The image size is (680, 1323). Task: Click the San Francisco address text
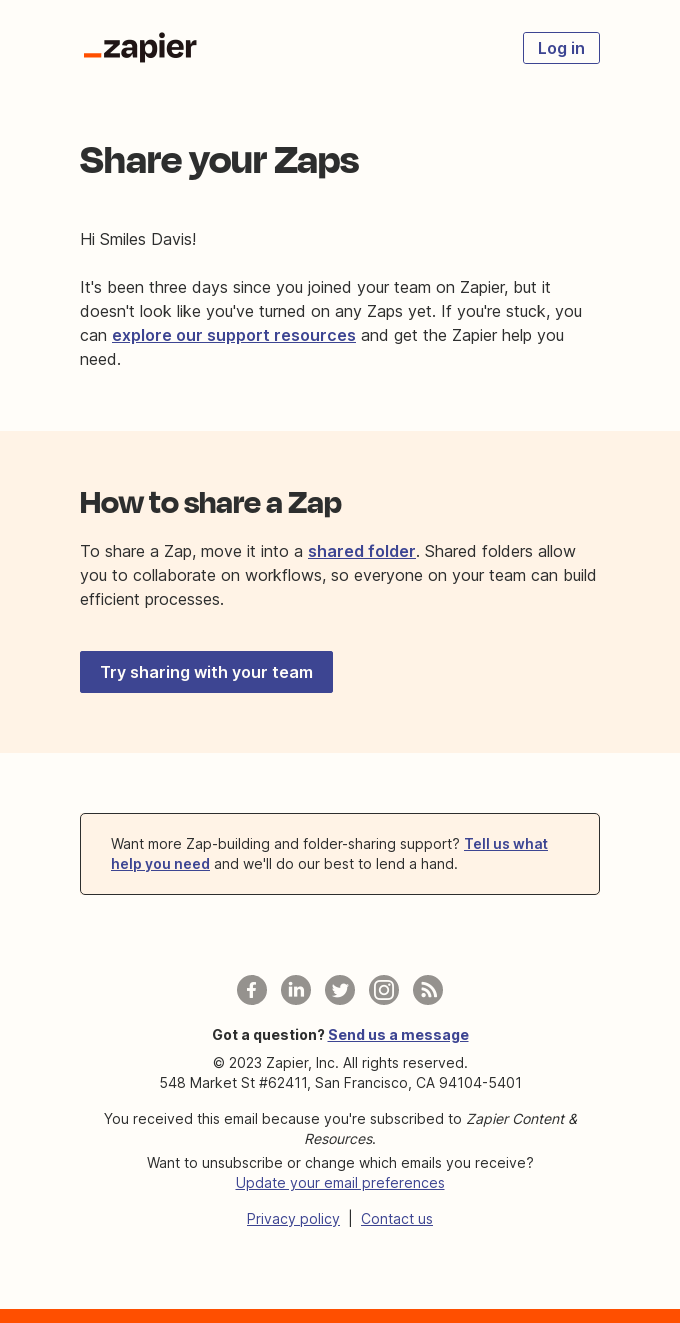(x=339, y=1082)
